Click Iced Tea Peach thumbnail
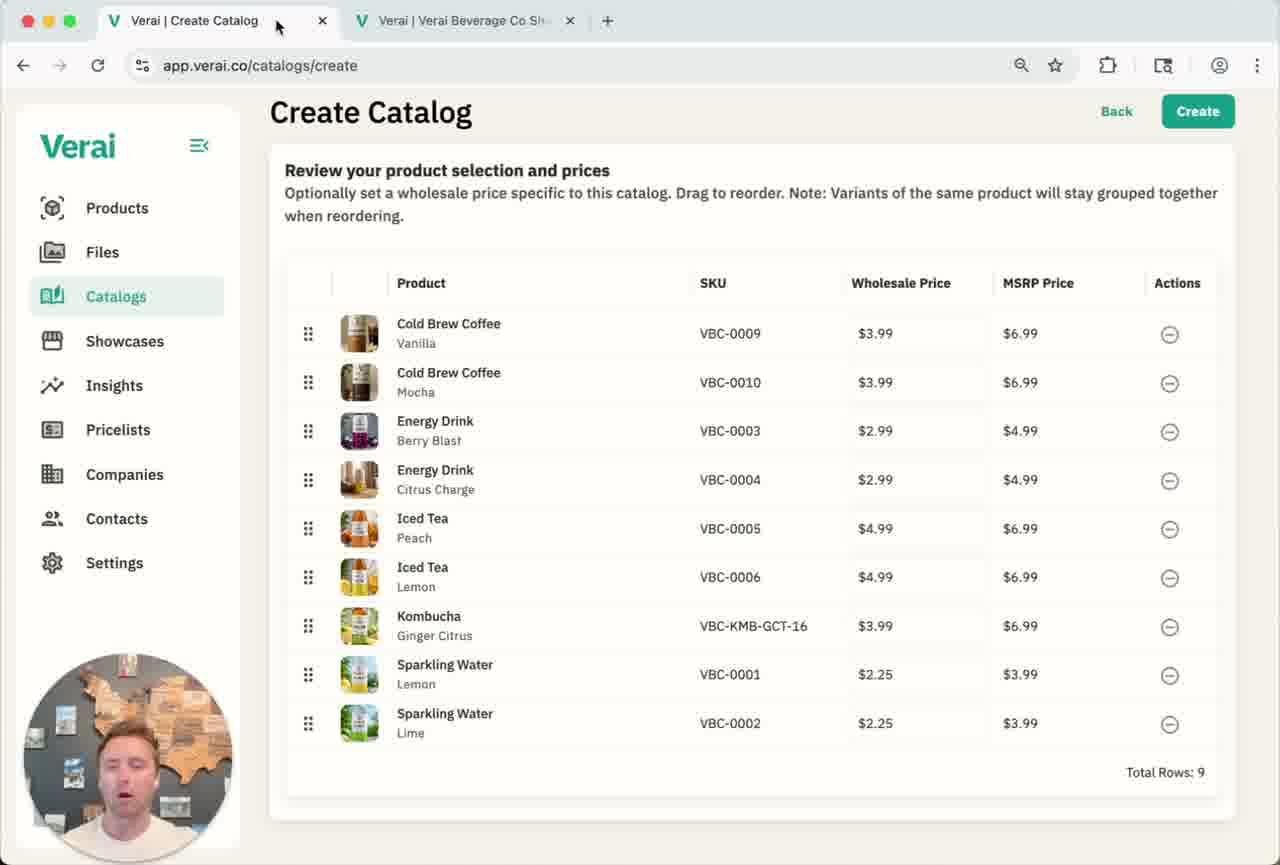This screenshot has height=865, width=1280. click(x=359, y=528)
